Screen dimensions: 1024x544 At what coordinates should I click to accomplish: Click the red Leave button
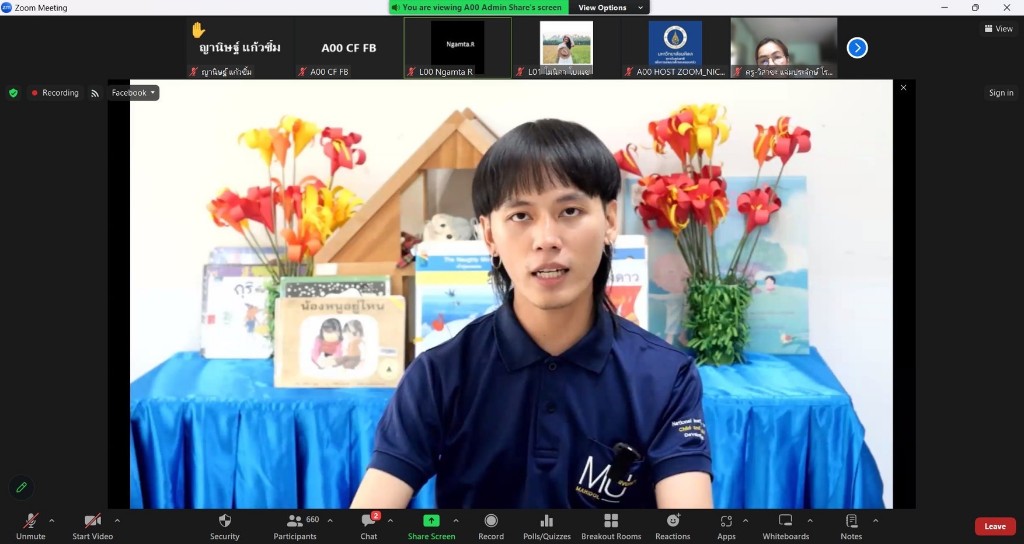[995, 526]
